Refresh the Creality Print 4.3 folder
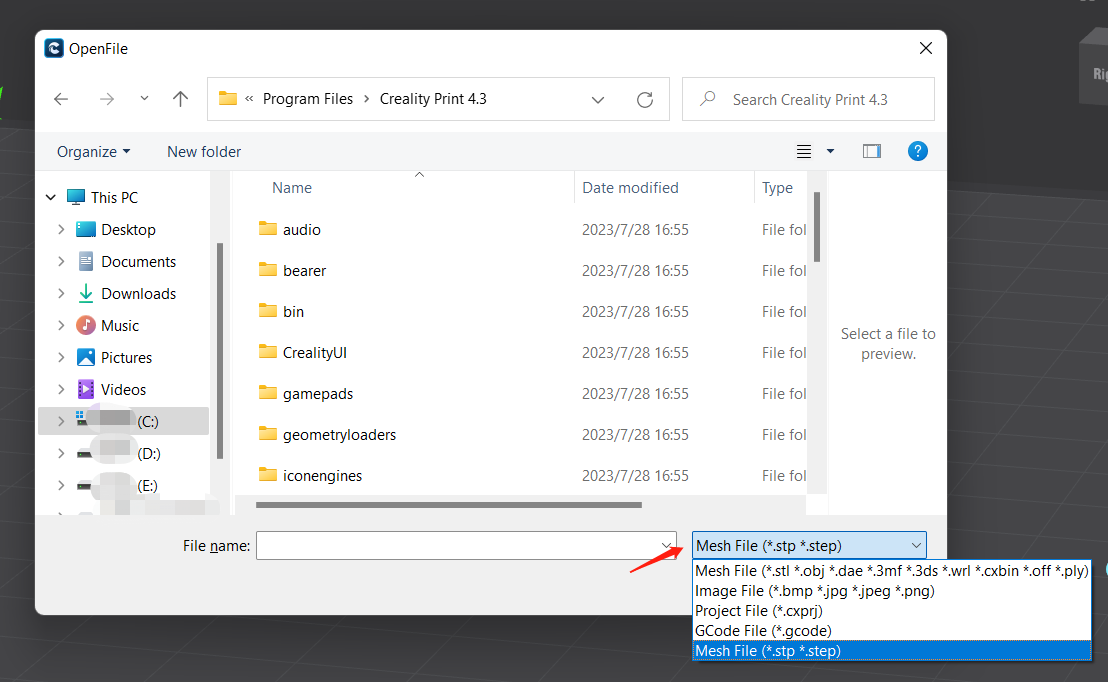This screenshot has height=682, width=1108. pos(644,100)
